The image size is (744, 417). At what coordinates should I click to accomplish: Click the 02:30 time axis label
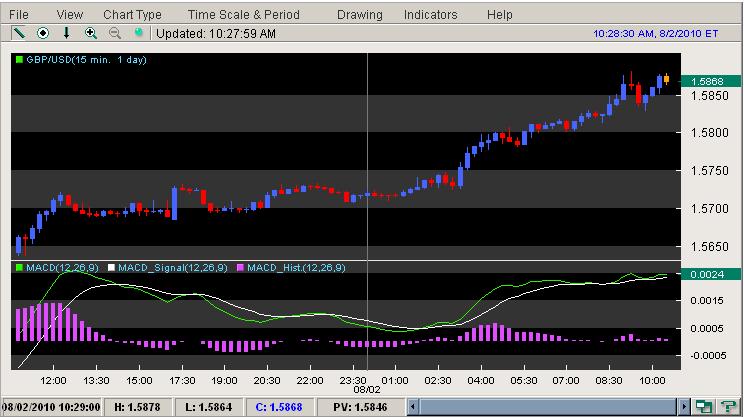click(438, 381)
